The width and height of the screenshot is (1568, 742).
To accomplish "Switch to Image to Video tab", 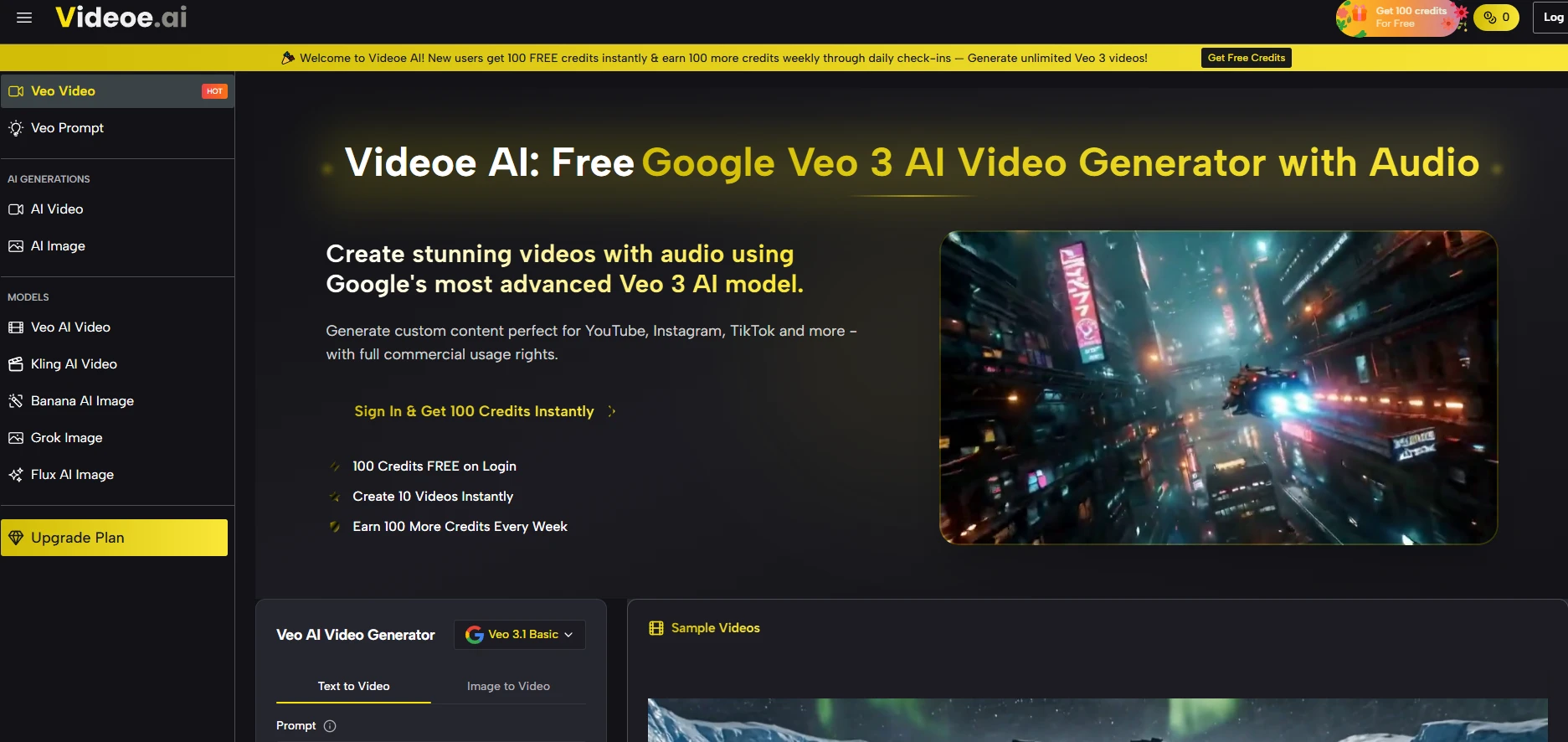I will pyautogui.click(x=508, y=687).
